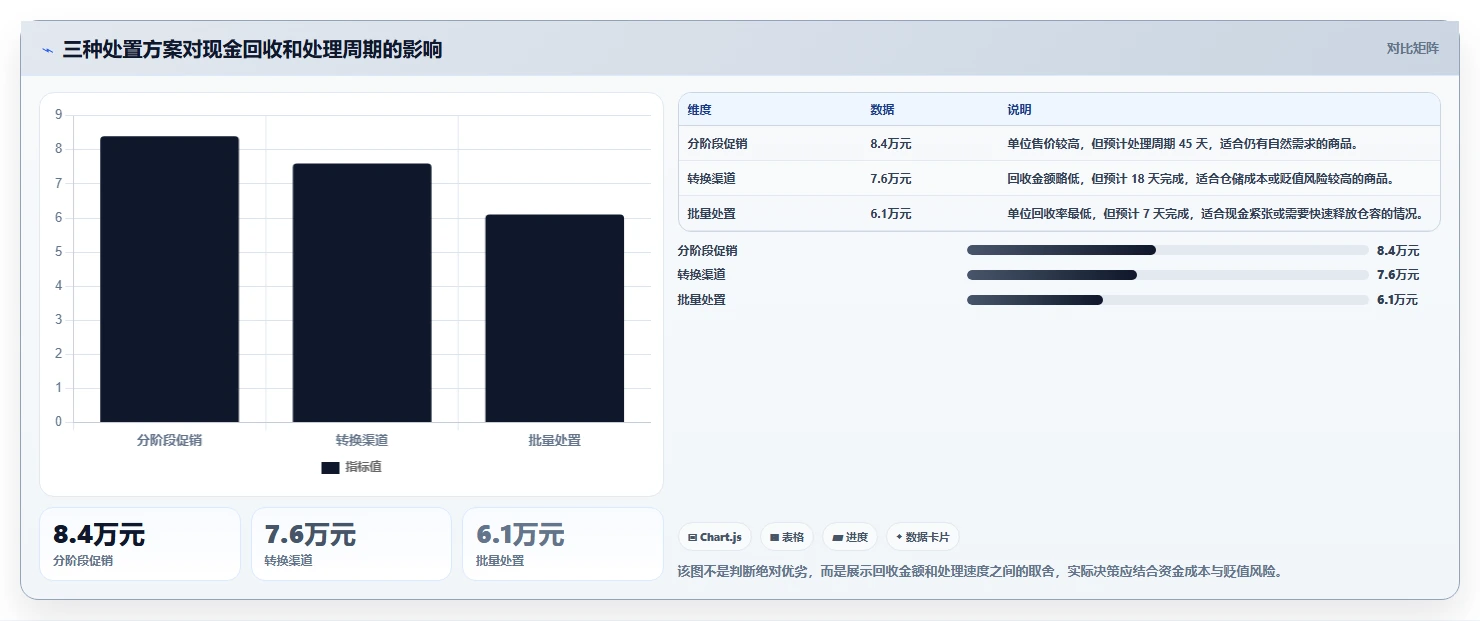Screen dimensions: 1480x621
Task: Click the 8.4万元 cell in the table
Action: pos(891,144)
